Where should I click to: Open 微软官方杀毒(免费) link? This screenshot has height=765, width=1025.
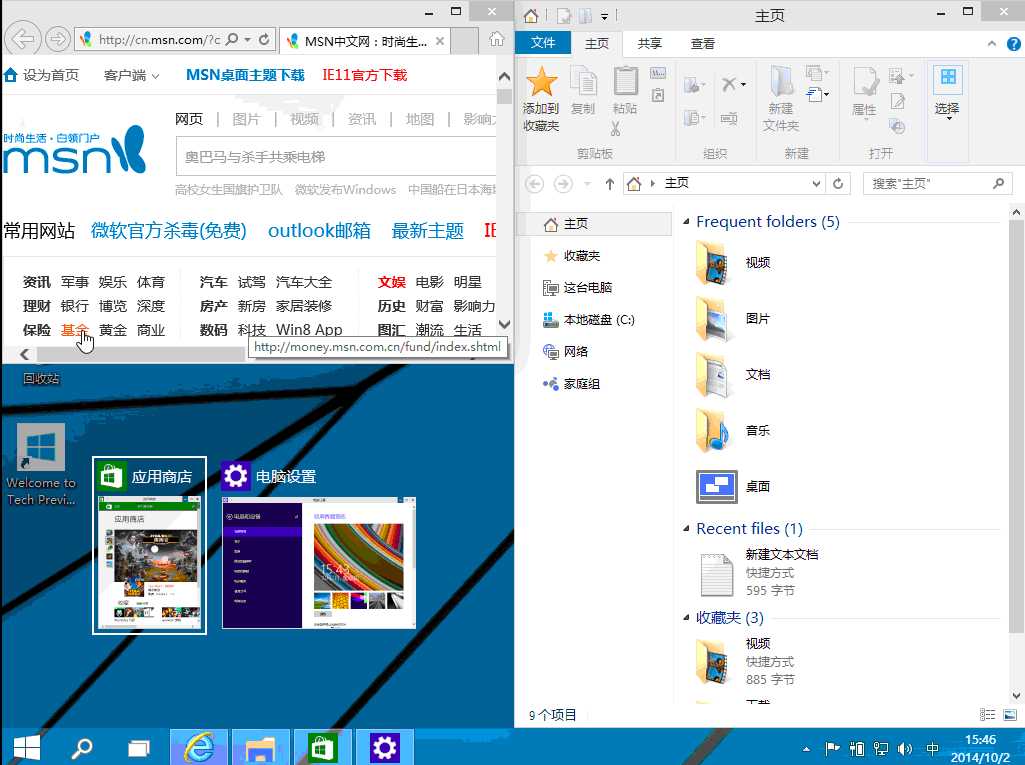tap(169, 230)
